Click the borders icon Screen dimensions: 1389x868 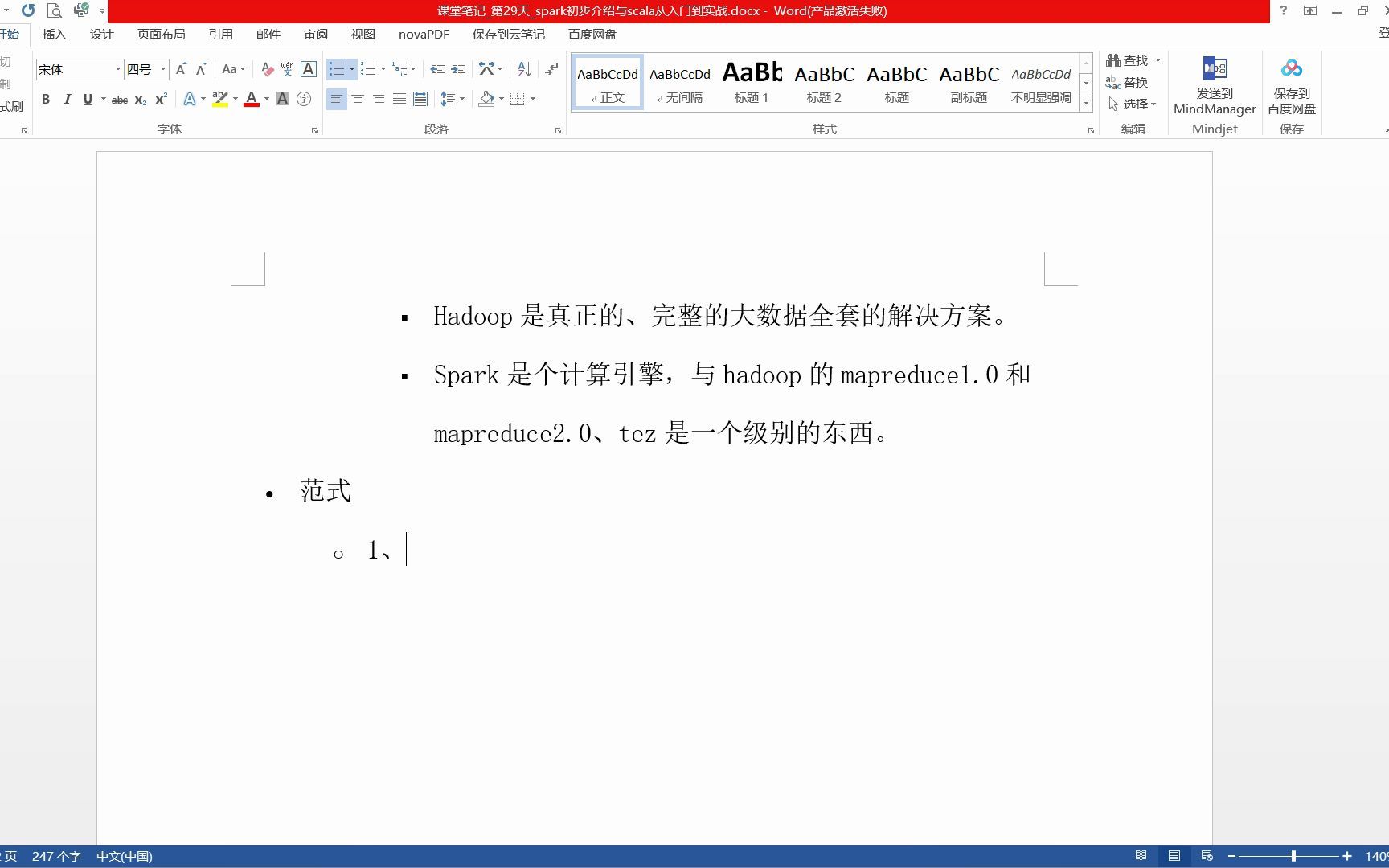pyautogui.click(x=518, y=99)
